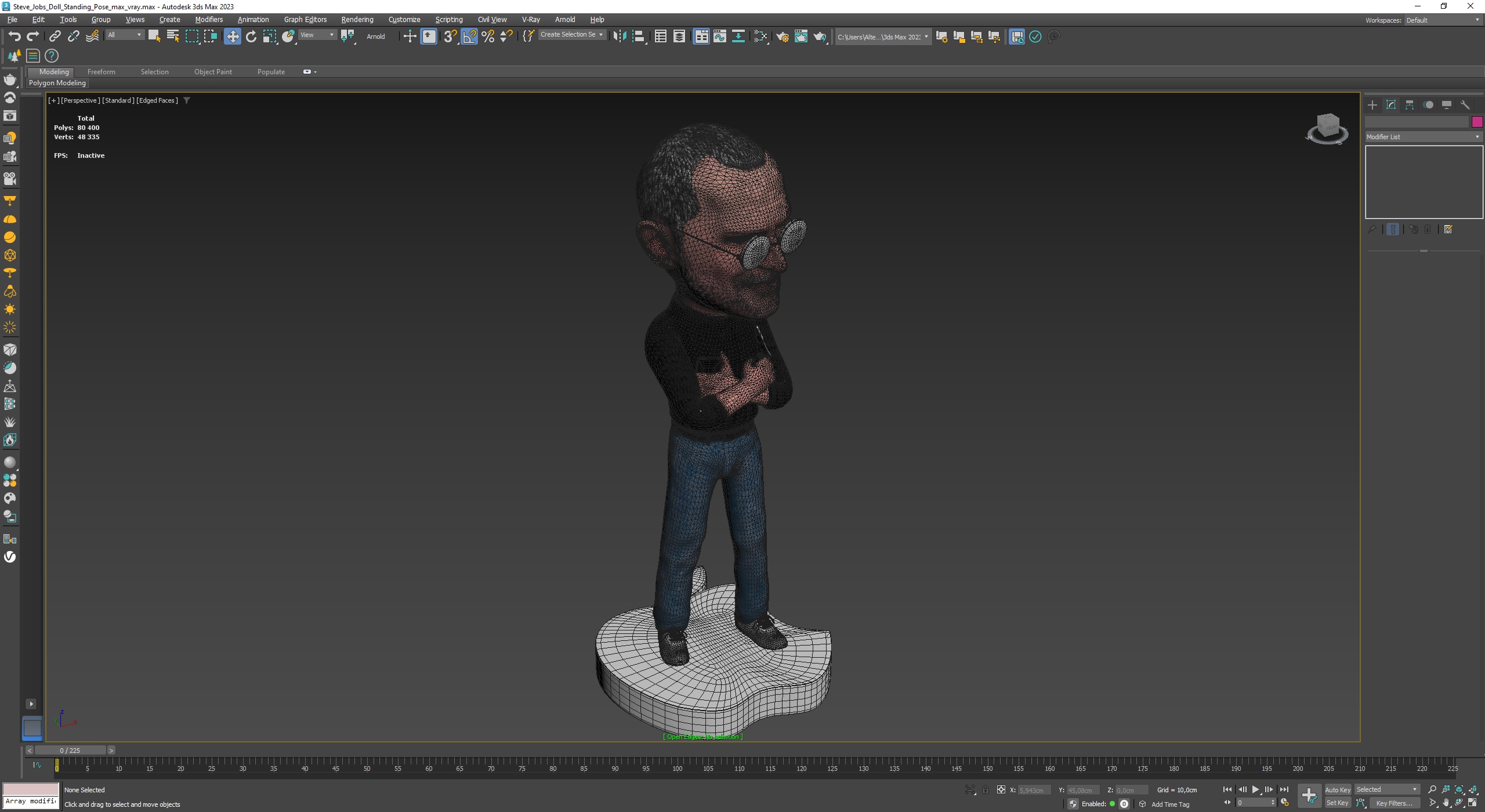Open the Modify tab in command panel
1485x812 pixels.
click(x=1391, y=105)
